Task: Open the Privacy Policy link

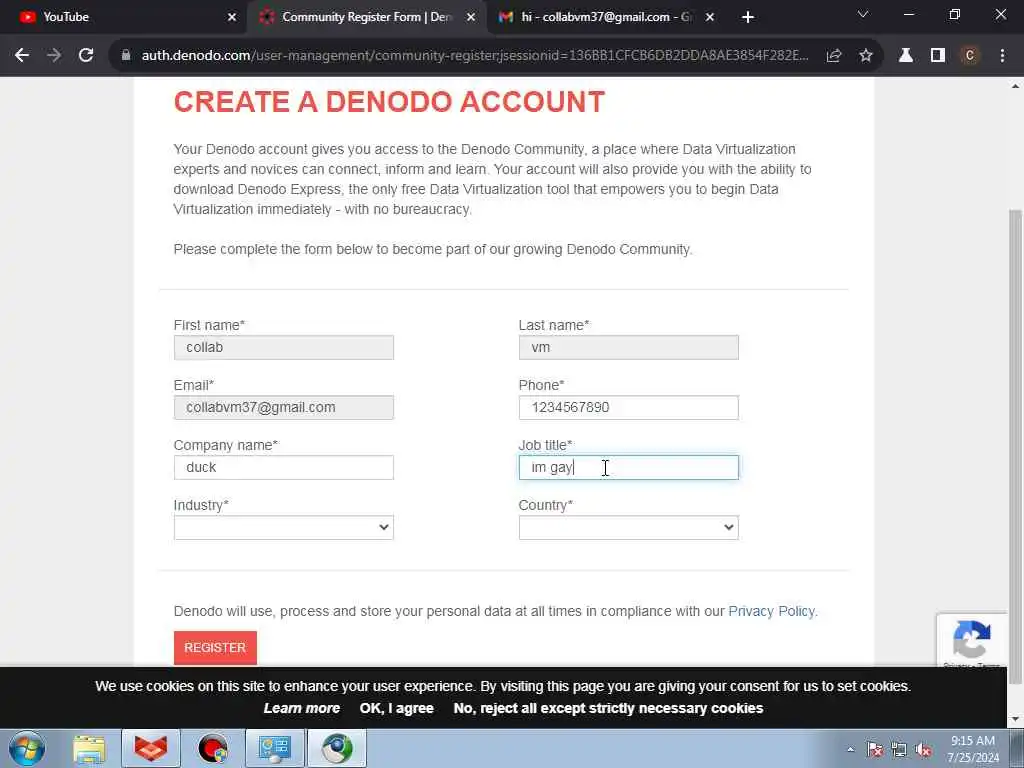Action: 771,611
